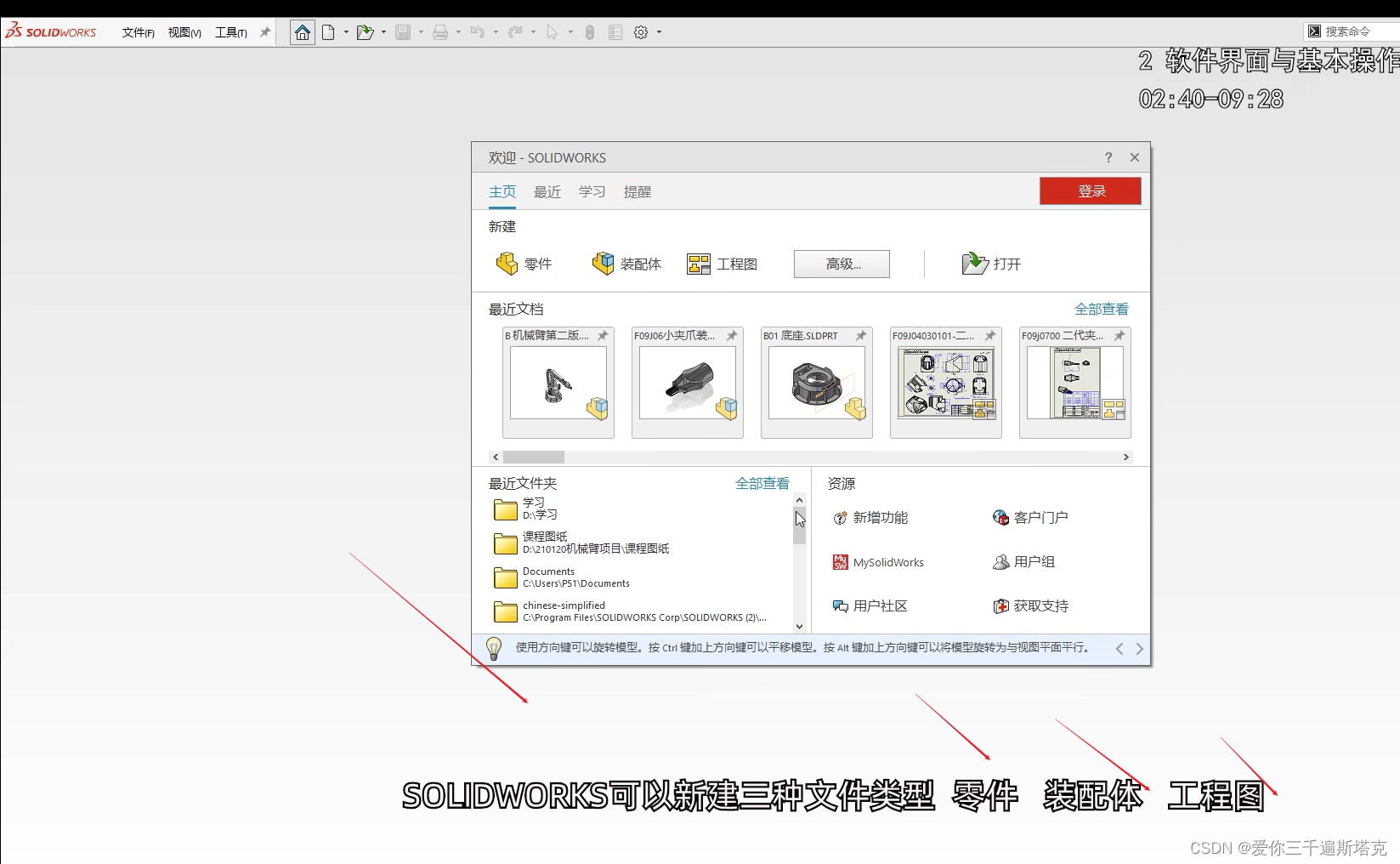Expand the Redo dropdown arrow
This screenshot has width=1400, height=864.
click(533, 32)
